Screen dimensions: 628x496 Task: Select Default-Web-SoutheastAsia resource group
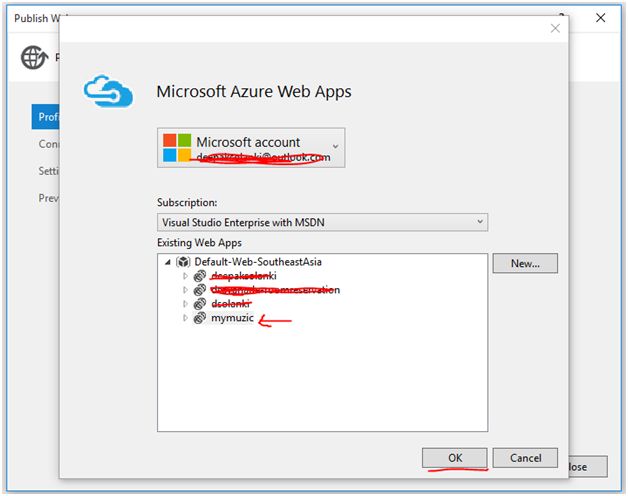click(258, 262)
